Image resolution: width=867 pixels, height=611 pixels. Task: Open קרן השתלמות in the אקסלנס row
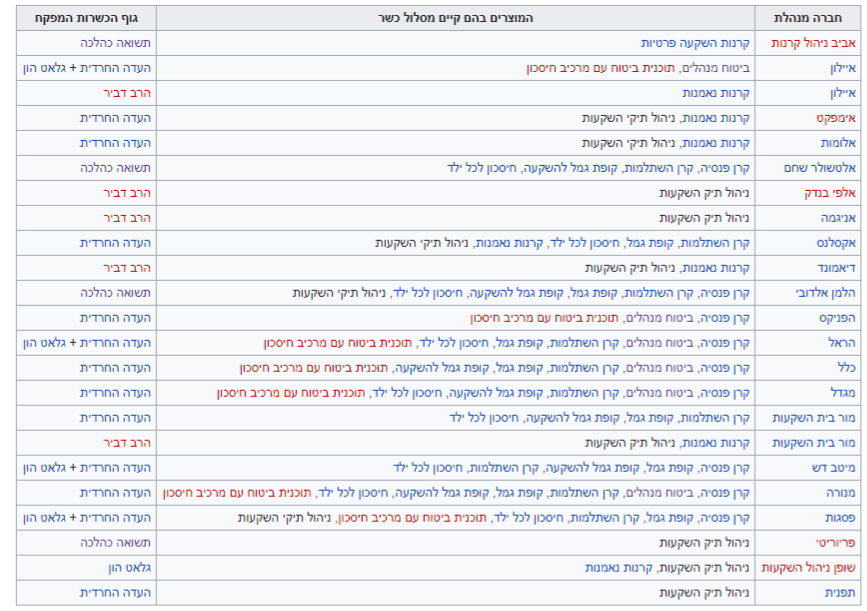(716, 243)
